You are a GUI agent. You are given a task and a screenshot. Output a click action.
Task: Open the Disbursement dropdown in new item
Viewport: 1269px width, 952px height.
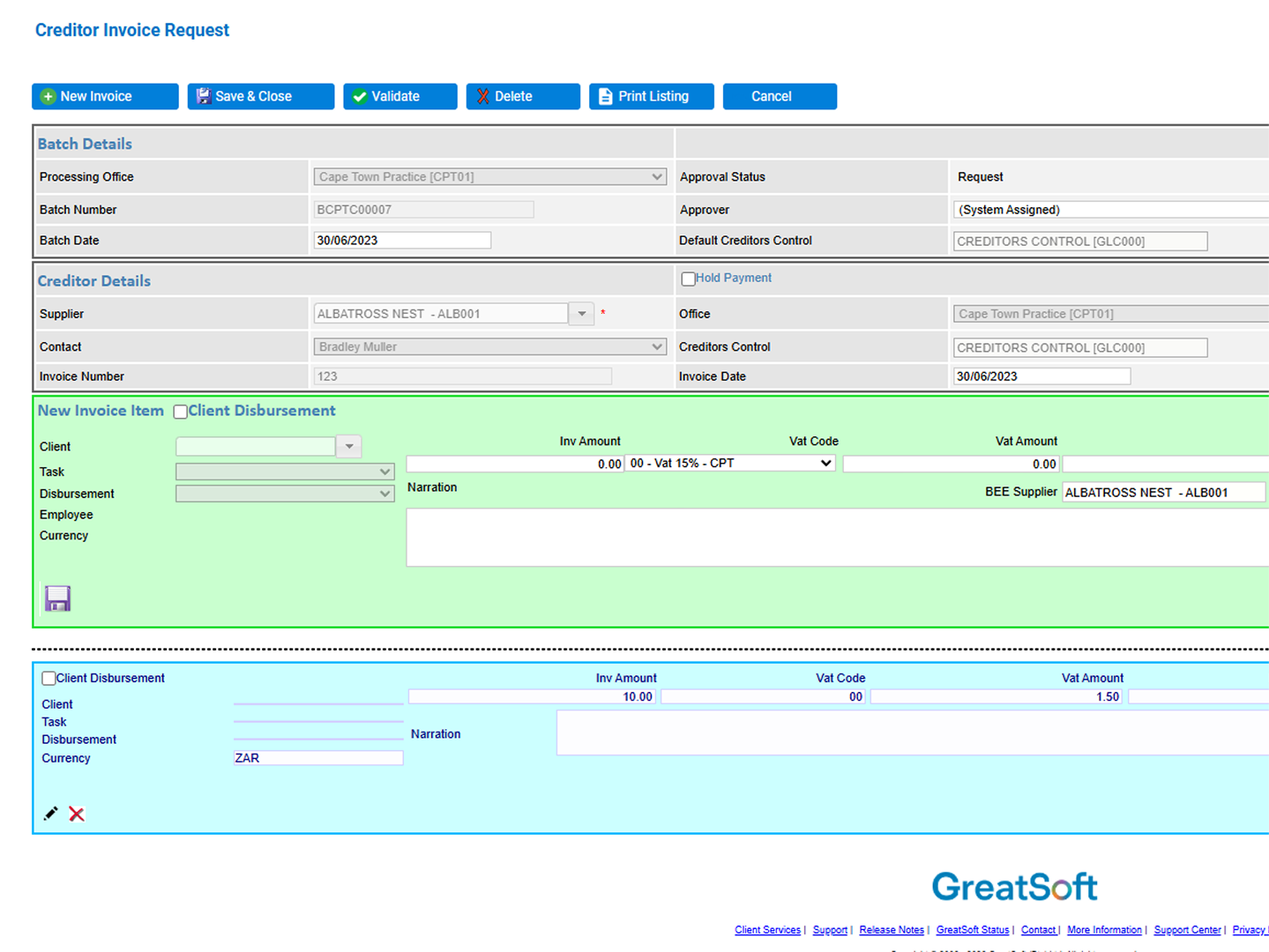[x=285, y=494]
